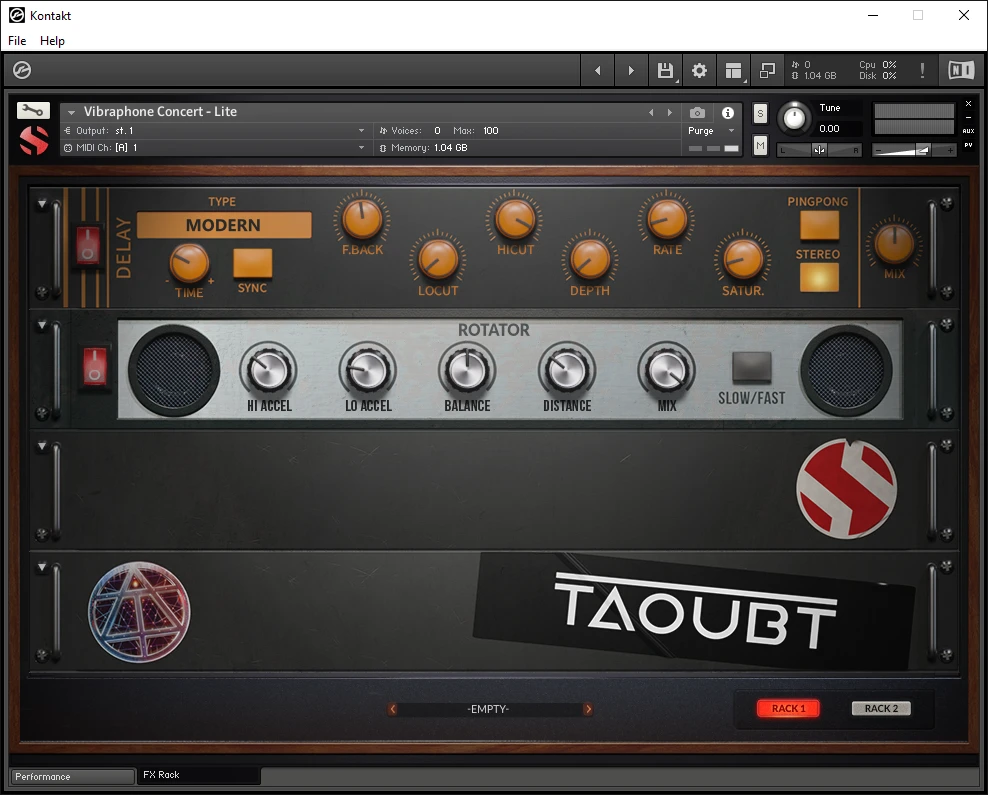Viewport: 988px width, 795px height.
Task: Open Kontakt options gear icon
Action: 699,71
